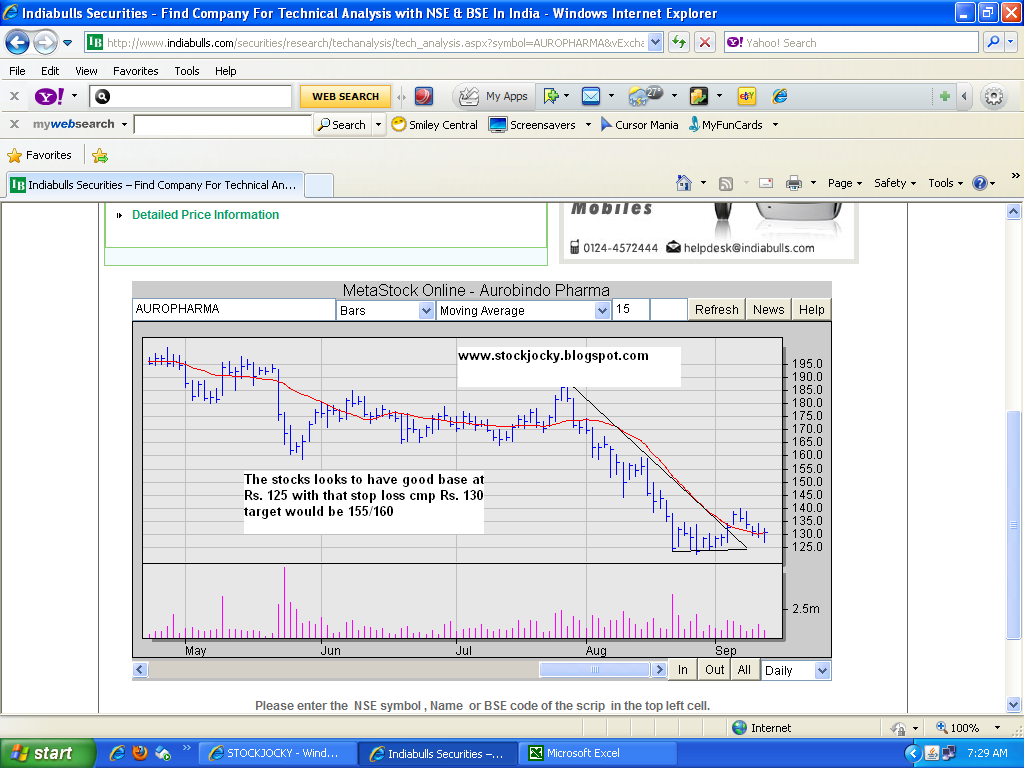Click the chart horizontal scrollbar thumb

pos(594,669)
